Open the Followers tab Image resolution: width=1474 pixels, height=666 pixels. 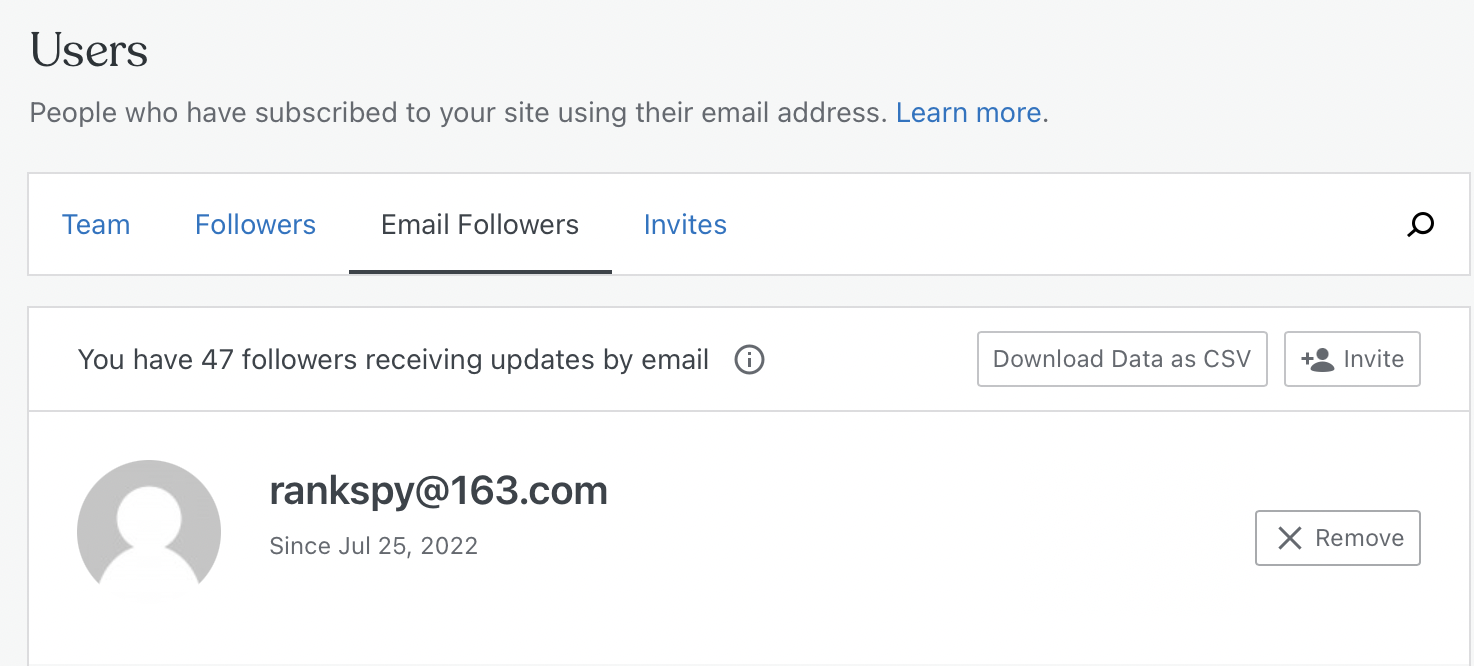coord(255,225)
